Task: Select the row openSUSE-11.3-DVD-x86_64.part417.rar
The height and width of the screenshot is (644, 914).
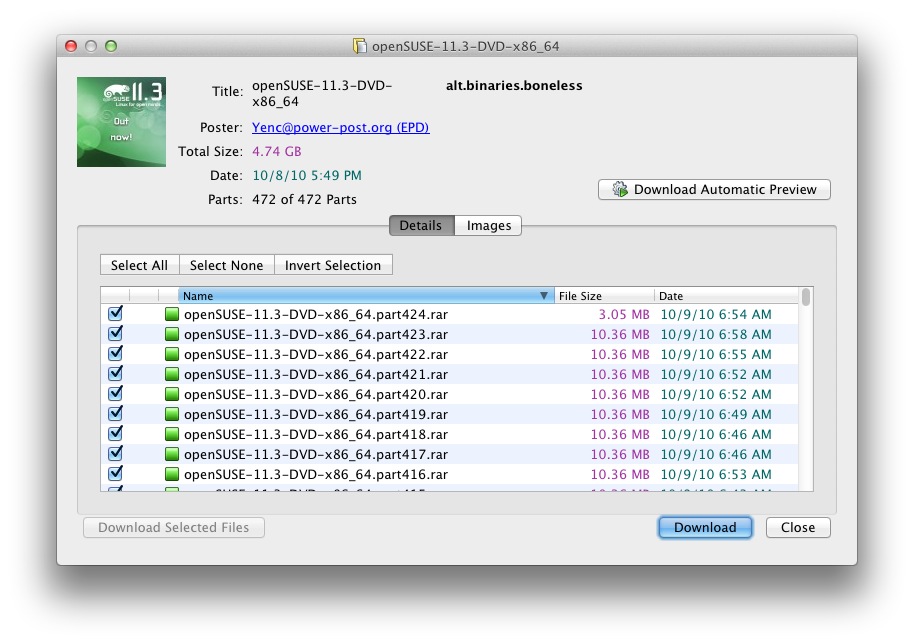Action: point(449,453)
